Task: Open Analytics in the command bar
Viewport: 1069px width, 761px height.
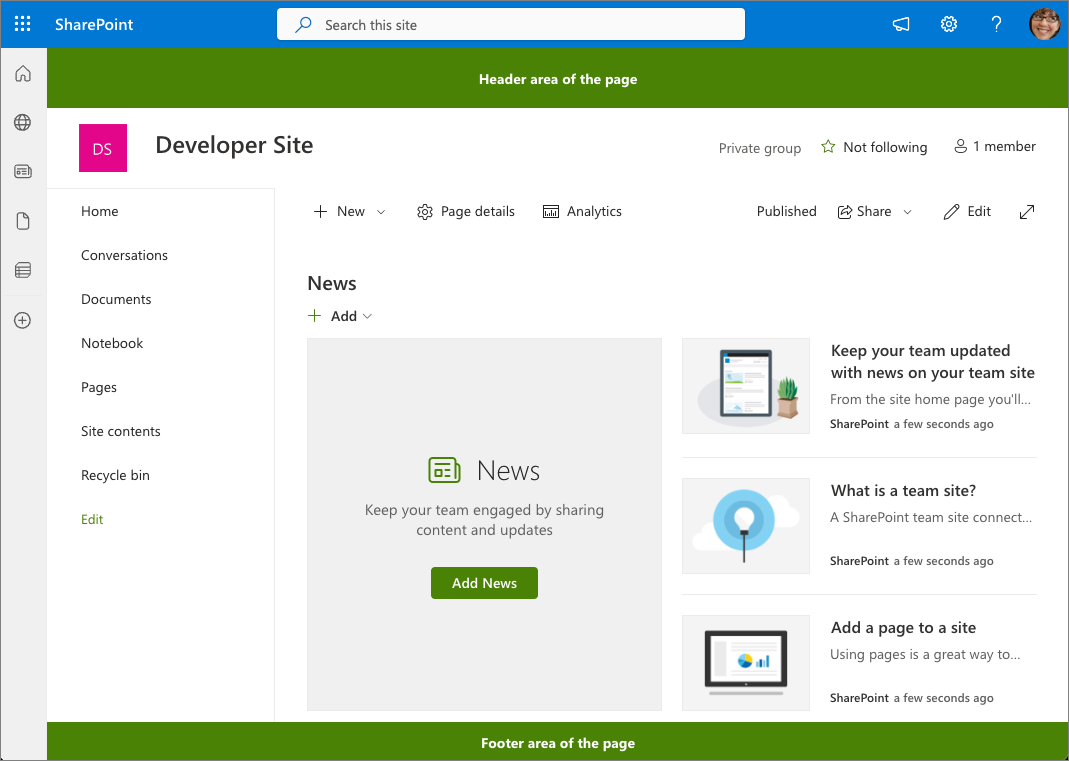Action: pyautogui.click(x=582, y=211)
